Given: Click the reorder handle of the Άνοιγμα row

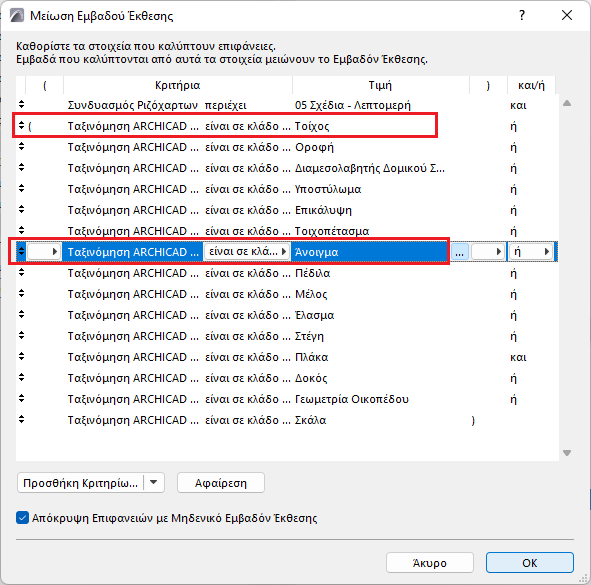Looking at the screenshot, I should point(21,251).
